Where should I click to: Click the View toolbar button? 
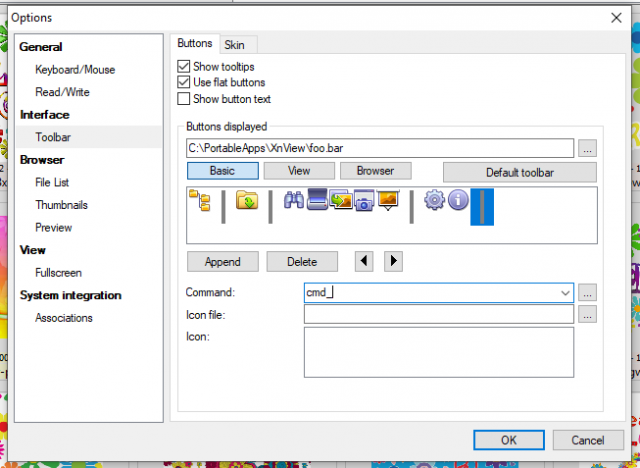click(299, 171)
